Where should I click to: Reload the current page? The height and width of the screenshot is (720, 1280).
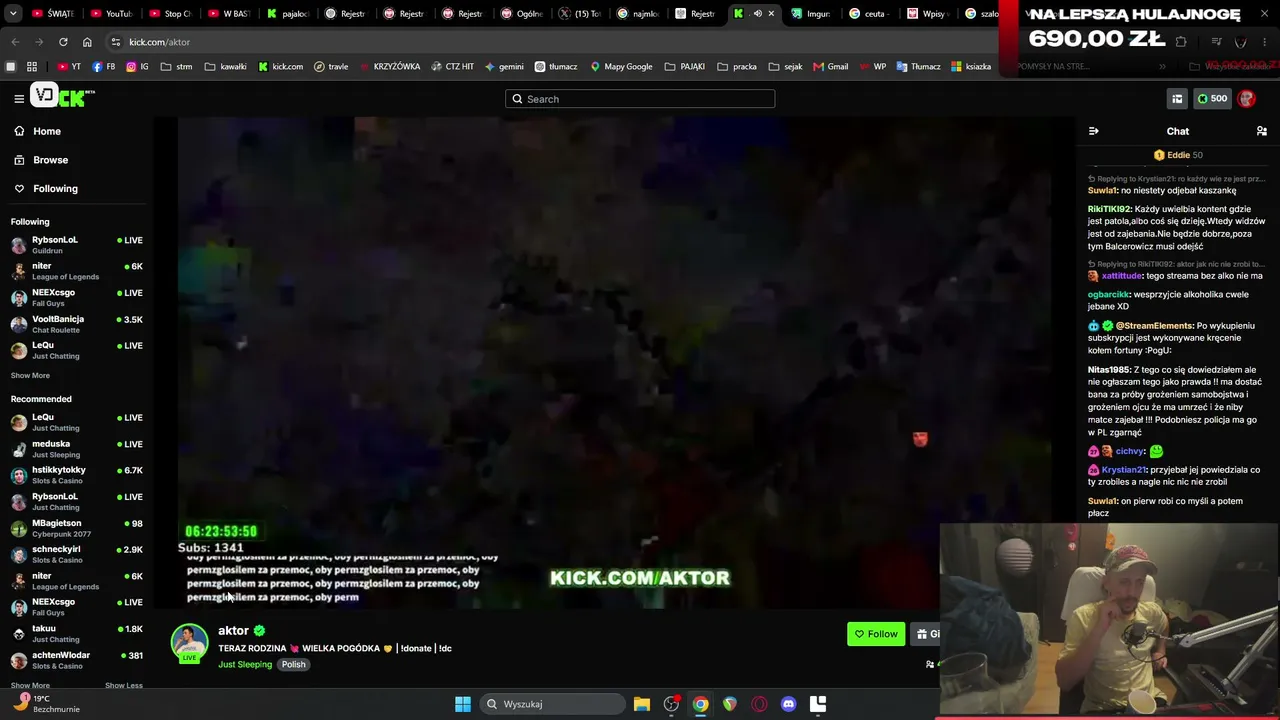(63, 42)
